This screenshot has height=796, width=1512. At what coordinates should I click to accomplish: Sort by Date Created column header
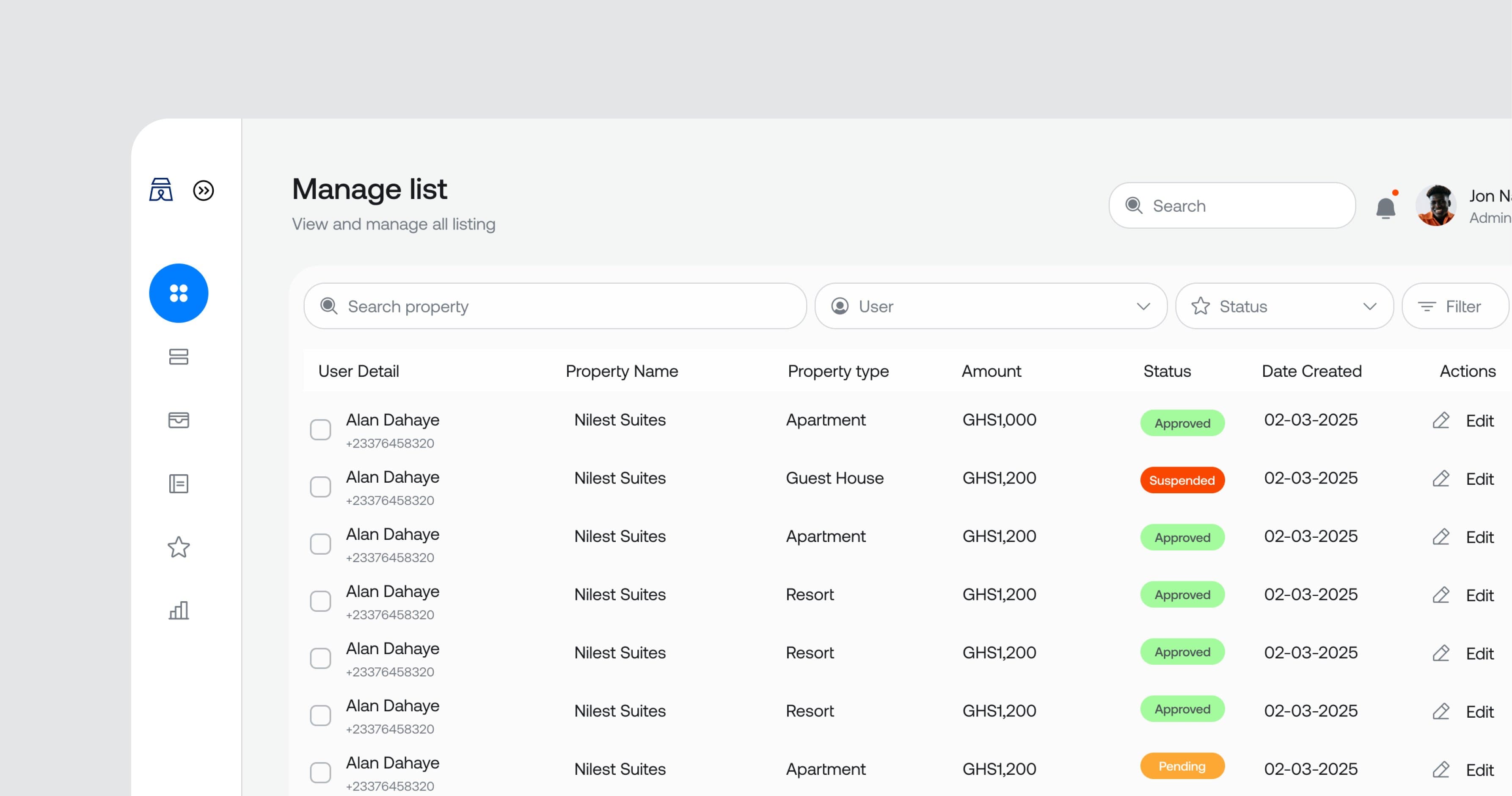[x=1311, y=370]
